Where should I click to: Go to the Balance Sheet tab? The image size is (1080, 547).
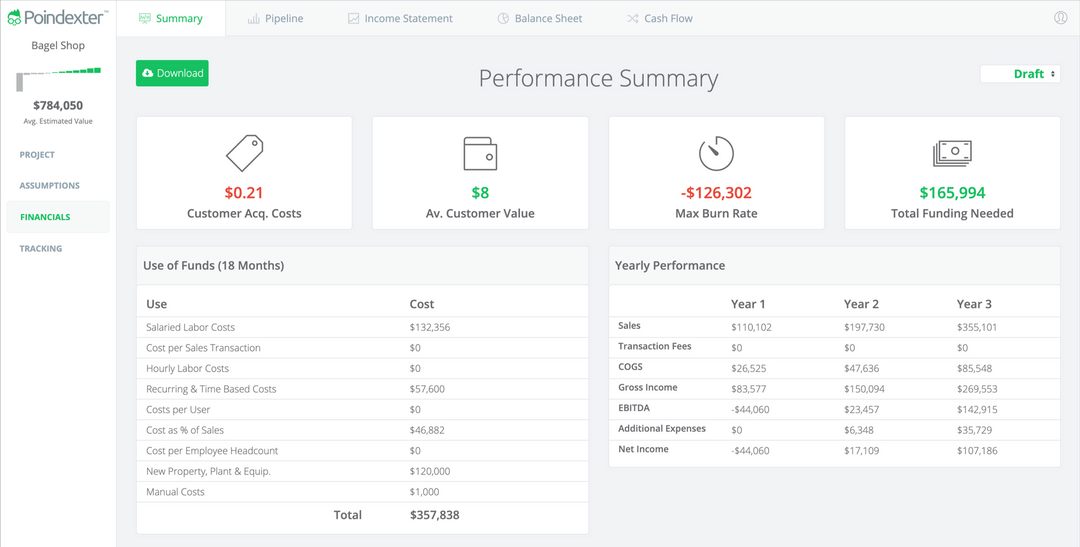point(539,18)
